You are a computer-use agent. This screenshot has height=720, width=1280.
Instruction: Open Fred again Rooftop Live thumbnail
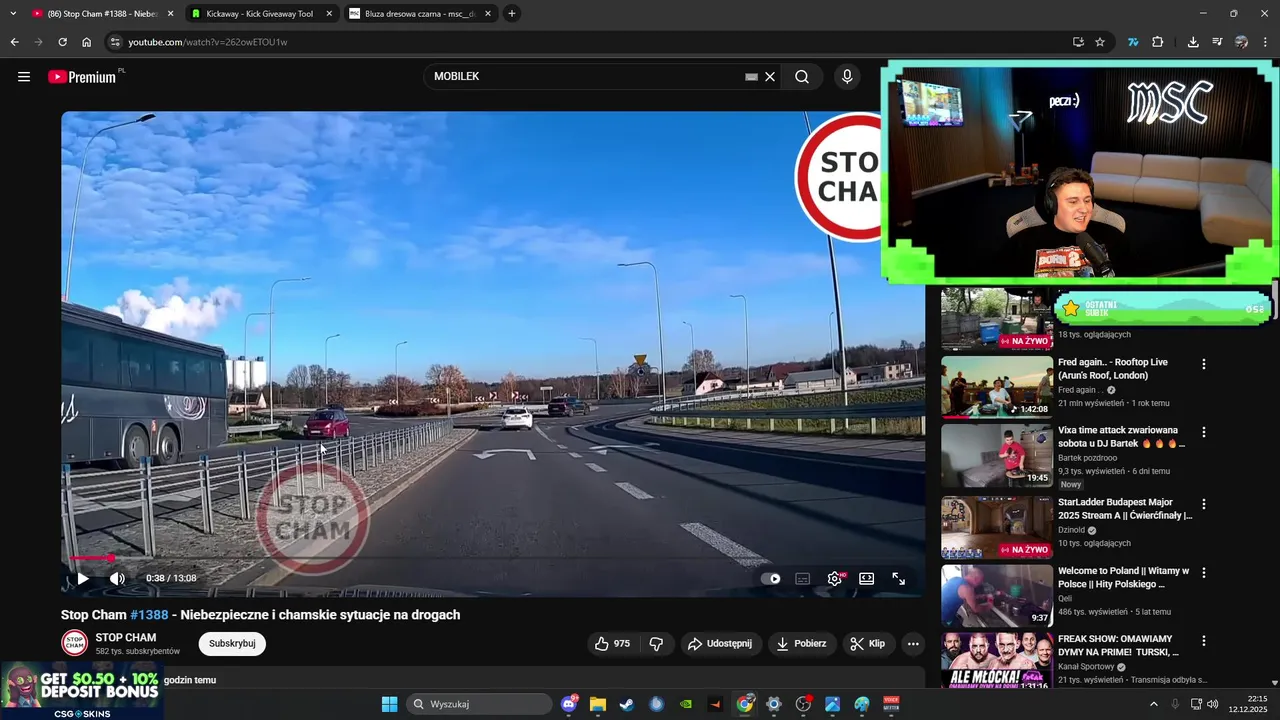point(996,387)
